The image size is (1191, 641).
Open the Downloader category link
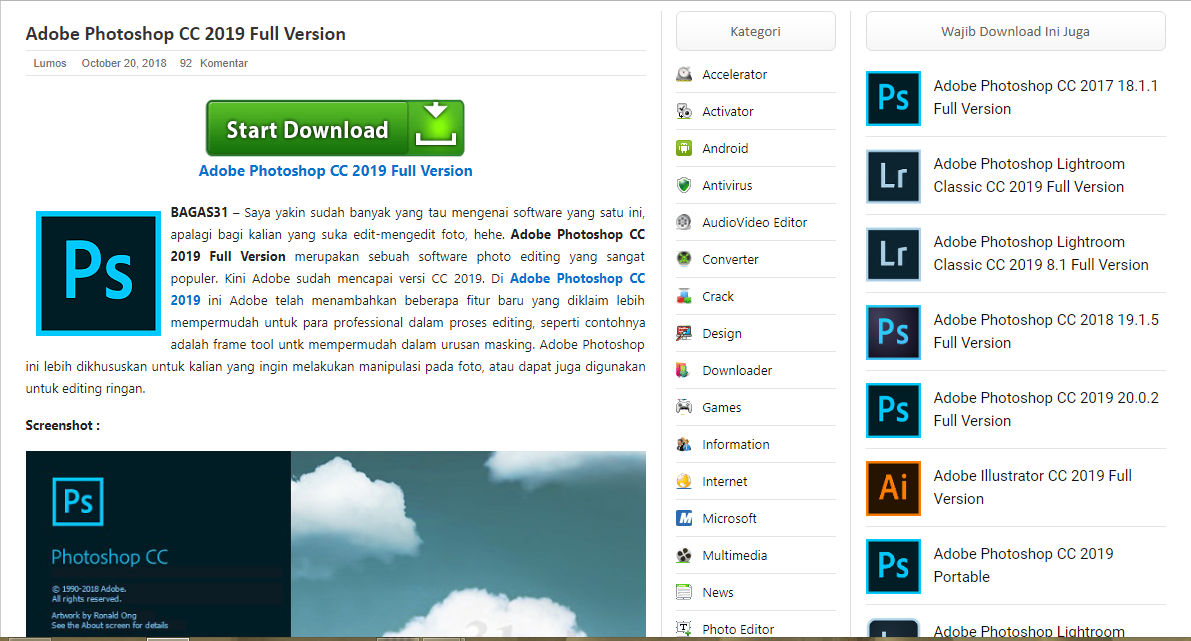point(737,371)
